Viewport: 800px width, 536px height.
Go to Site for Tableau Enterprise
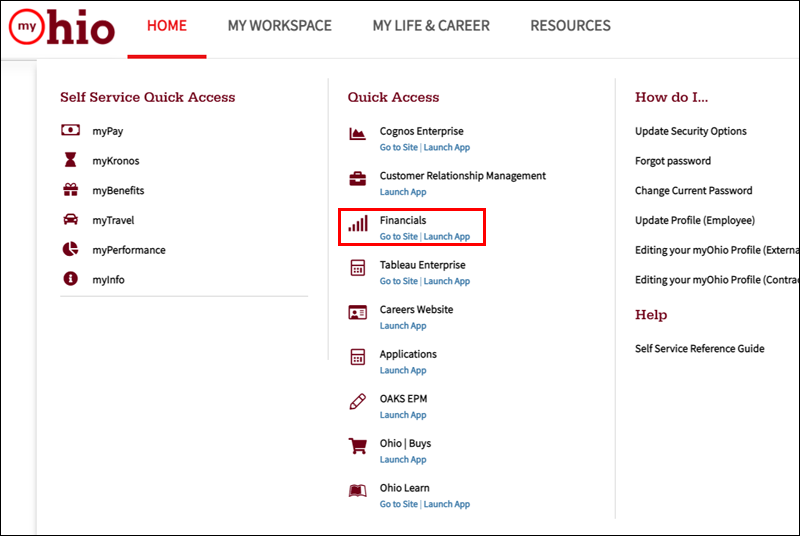point(398,281)
